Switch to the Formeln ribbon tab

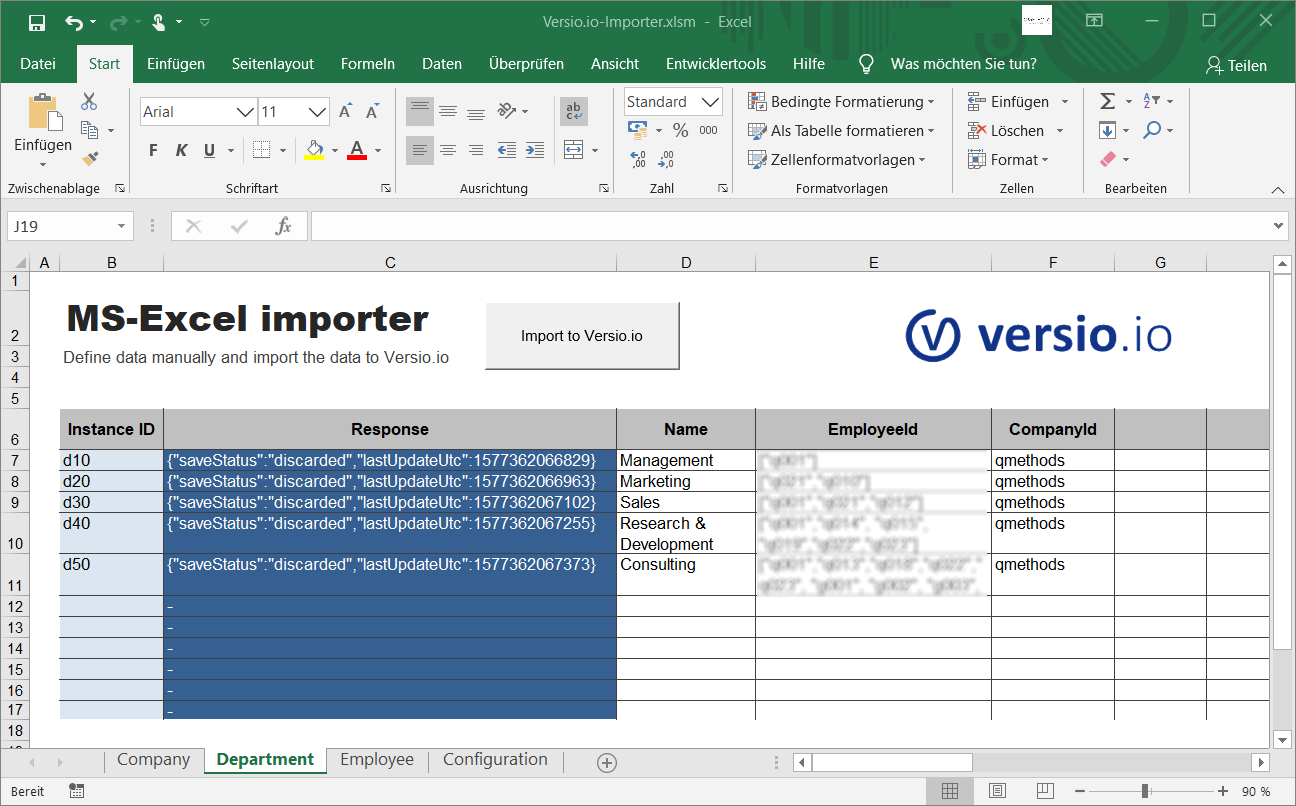pyautogui.click(x=368, y=64)
